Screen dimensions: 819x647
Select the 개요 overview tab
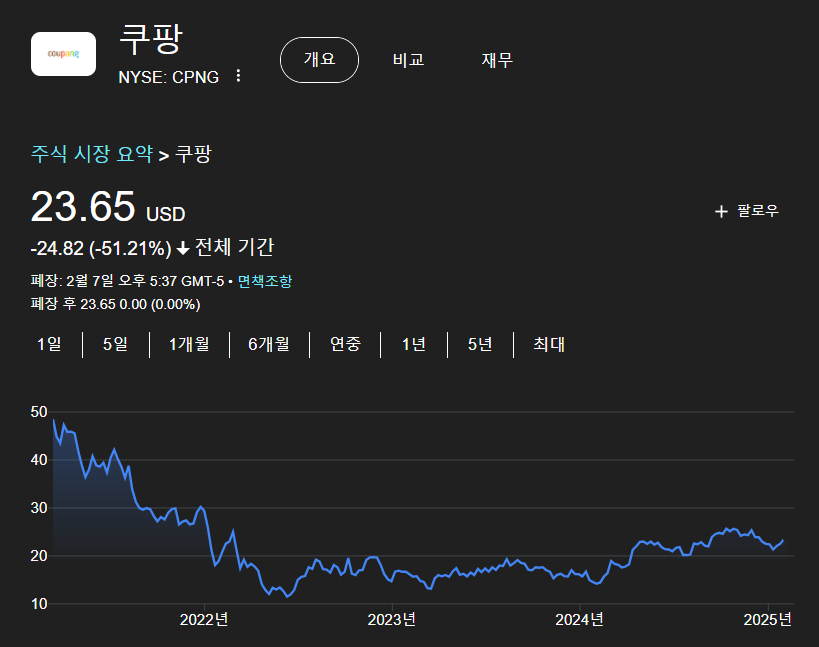(319, 60)
